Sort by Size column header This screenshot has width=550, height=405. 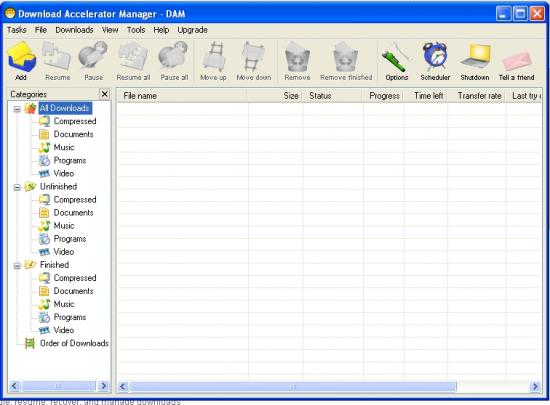tap(274, 96)
